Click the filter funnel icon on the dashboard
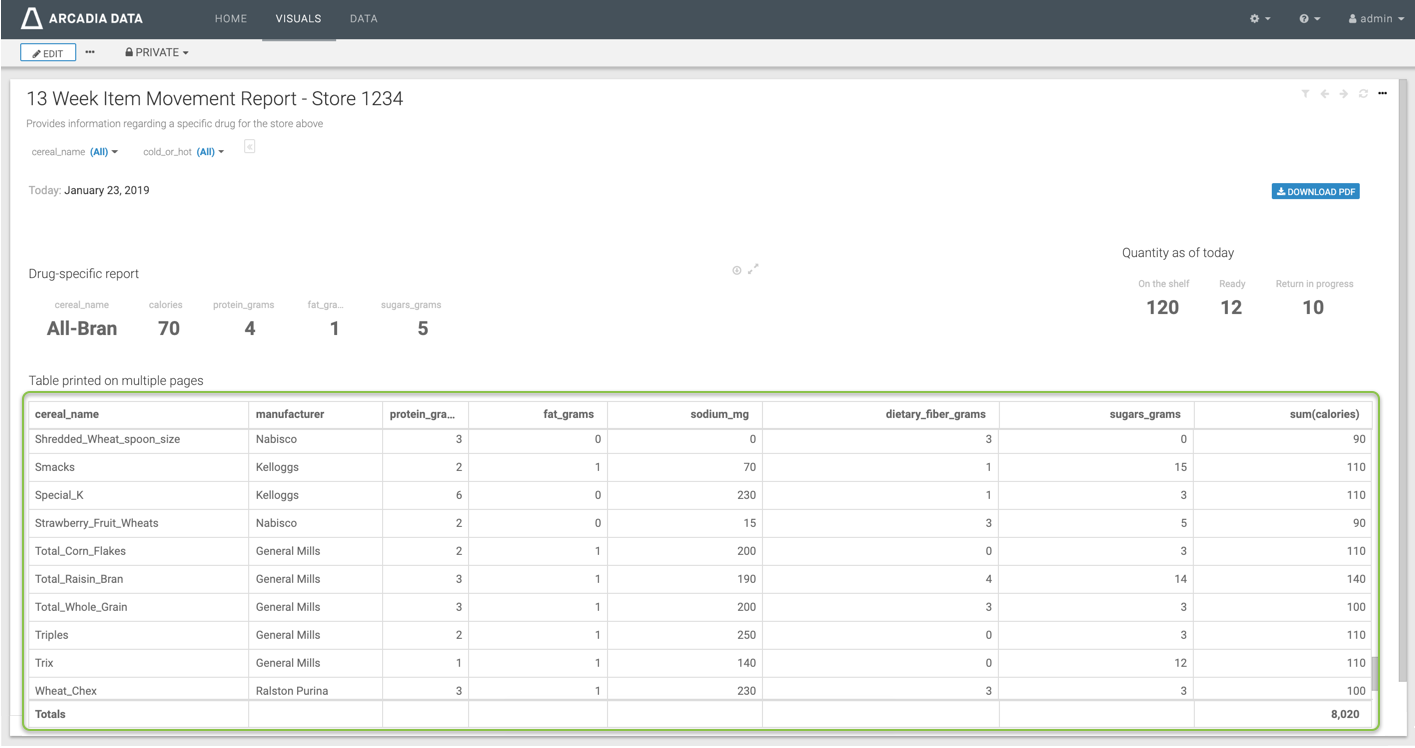This screenshot has height=748, width=1415. coord(1305,94)
